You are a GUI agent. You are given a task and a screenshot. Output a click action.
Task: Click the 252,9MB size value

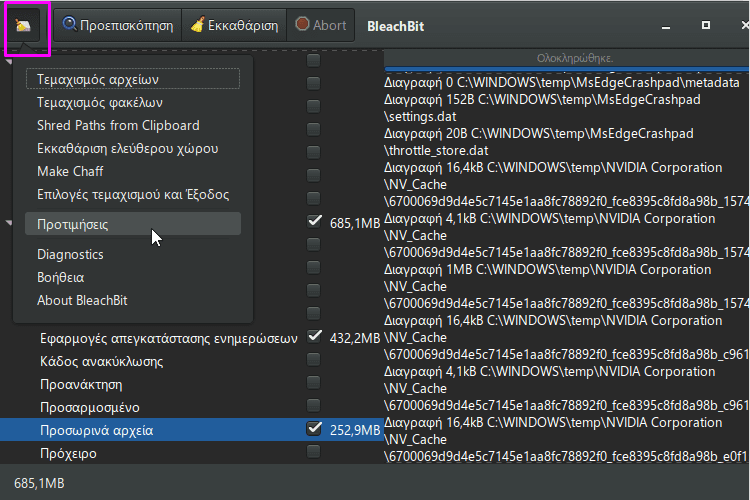pos(354,430)
